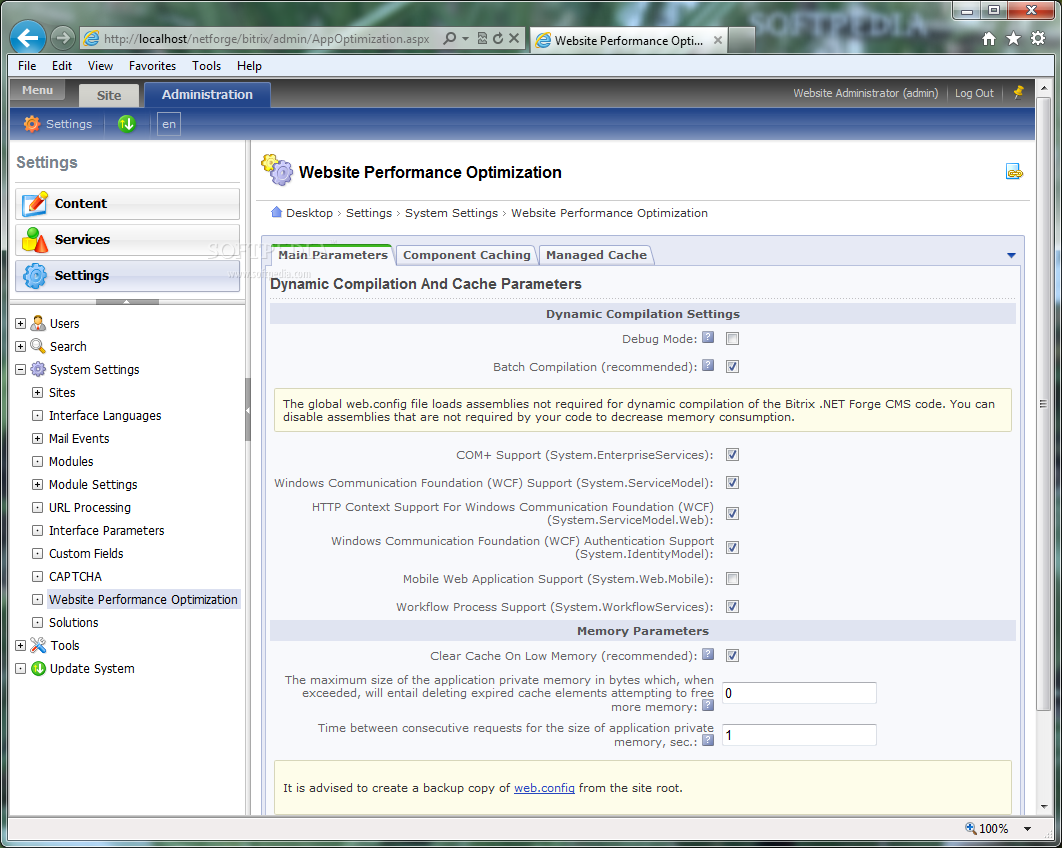This screenshot has height=848, width=1062.
Task: Click help icon beside Clear Cache On Low Memory
Action: pyautogui.click(x=708, y=654)
